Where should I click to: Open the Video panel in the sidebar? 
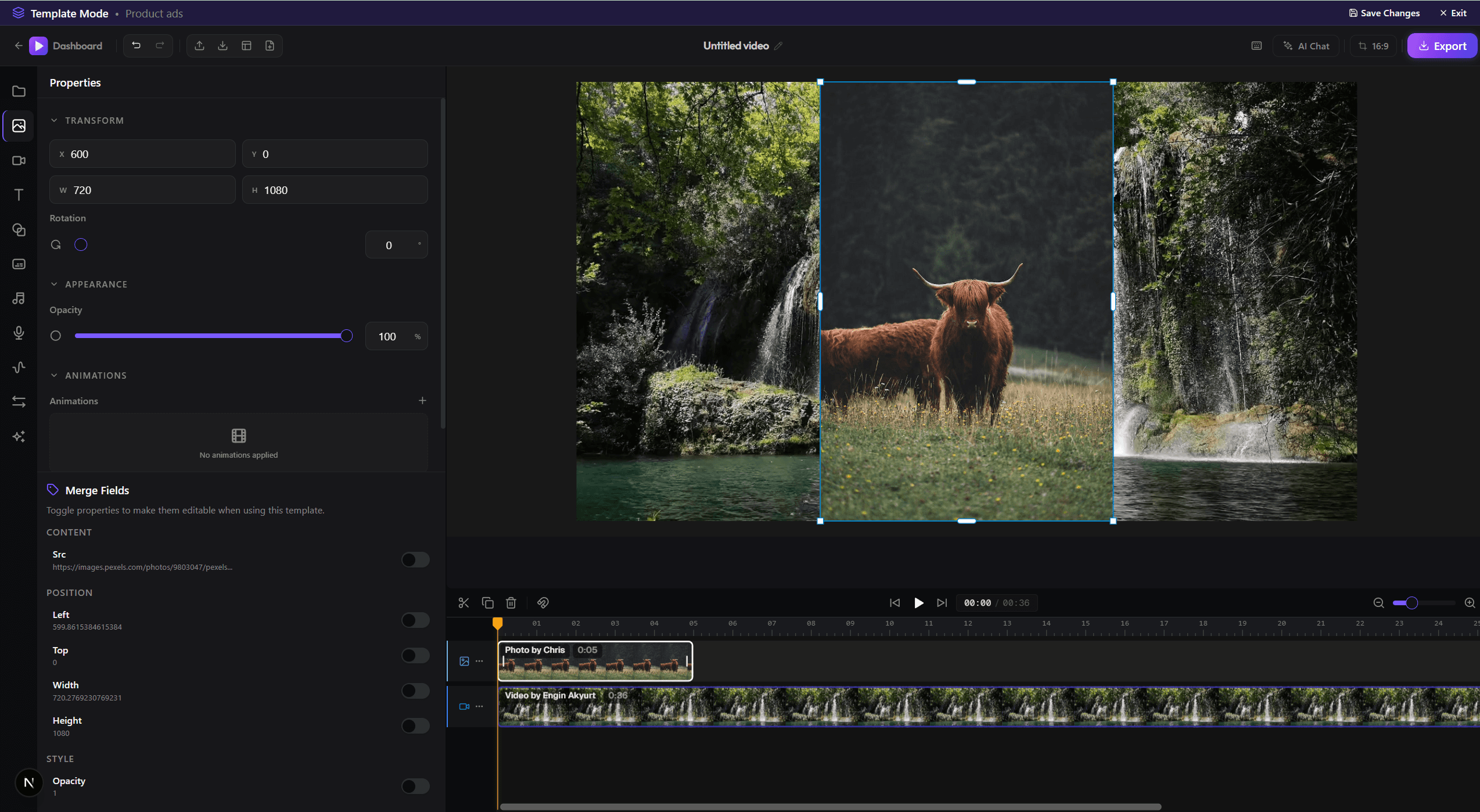click(x=19, y=161)
